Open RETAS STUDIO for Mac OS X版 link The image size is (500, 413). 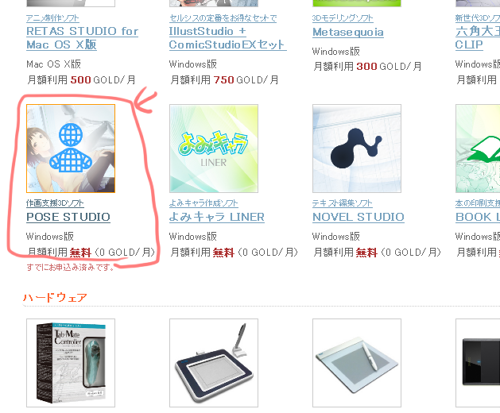[x=82, y=38]
